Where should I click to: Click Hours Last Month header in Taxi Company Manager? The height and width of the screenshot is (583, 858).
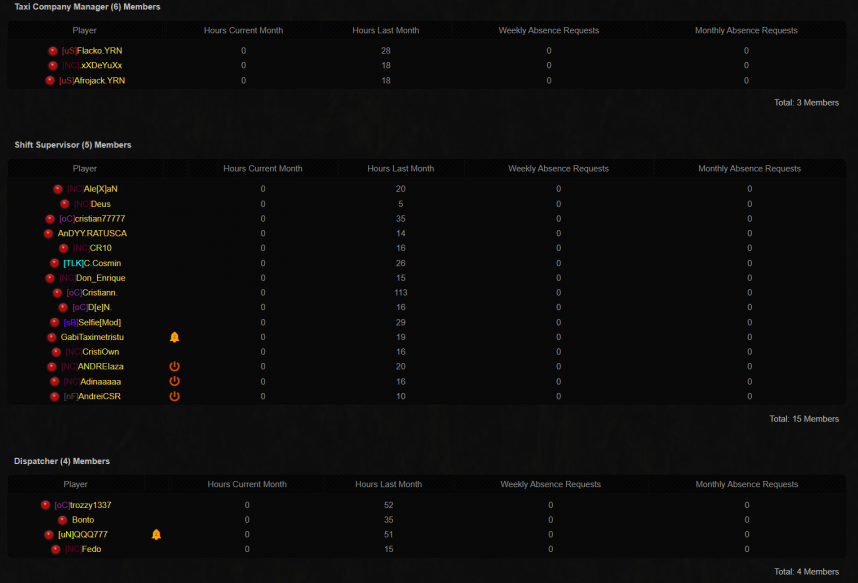[x=386, y=30]
